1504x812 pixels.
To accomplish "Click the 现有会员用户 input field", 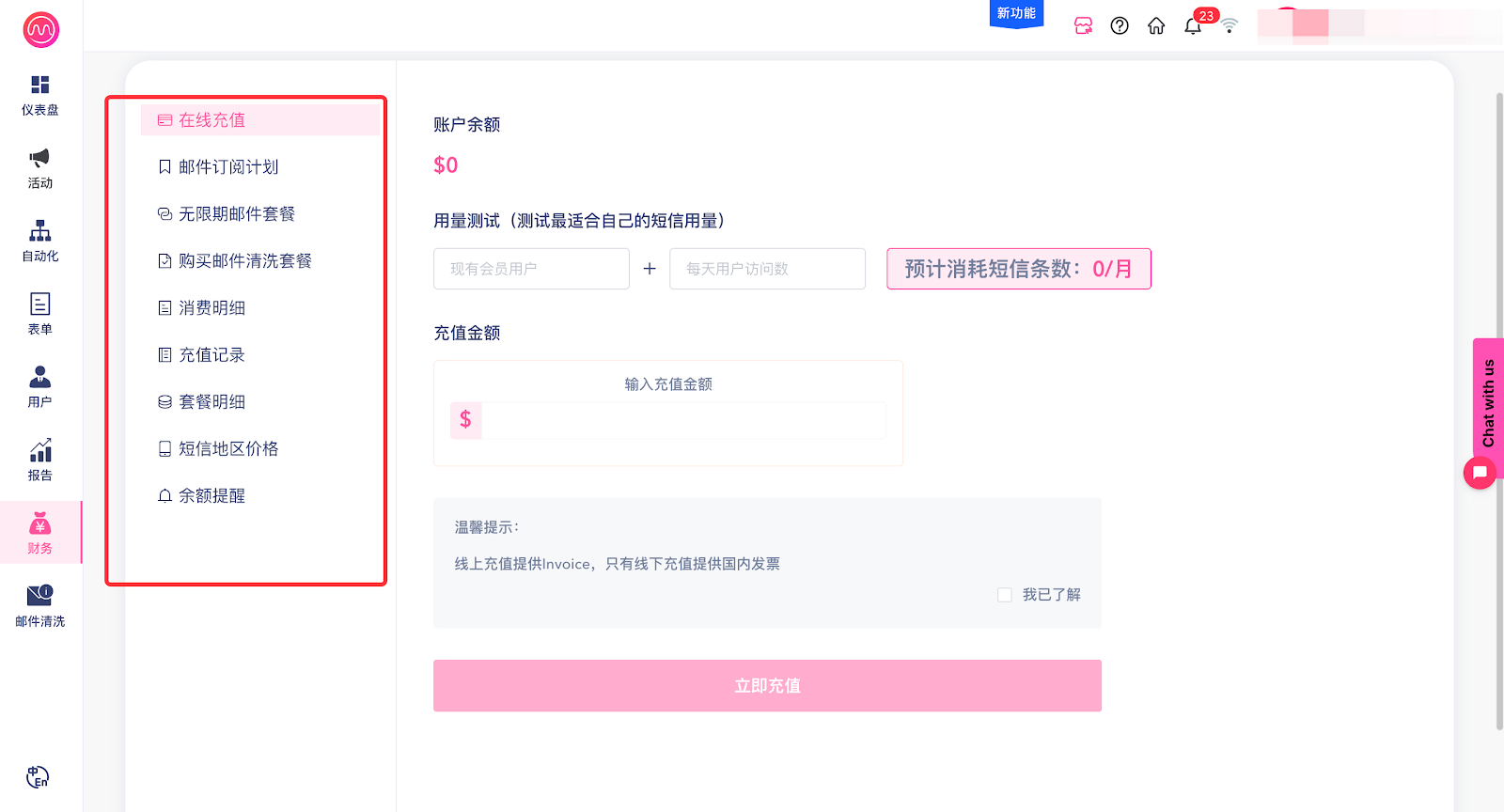I will (531, 269).
